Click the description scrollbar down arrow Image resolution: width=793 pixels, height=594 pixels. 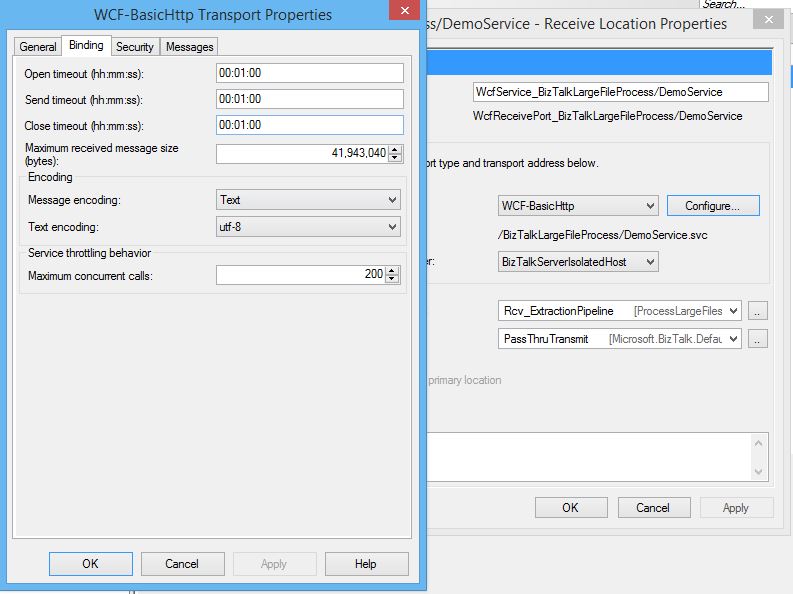point(759,472)
